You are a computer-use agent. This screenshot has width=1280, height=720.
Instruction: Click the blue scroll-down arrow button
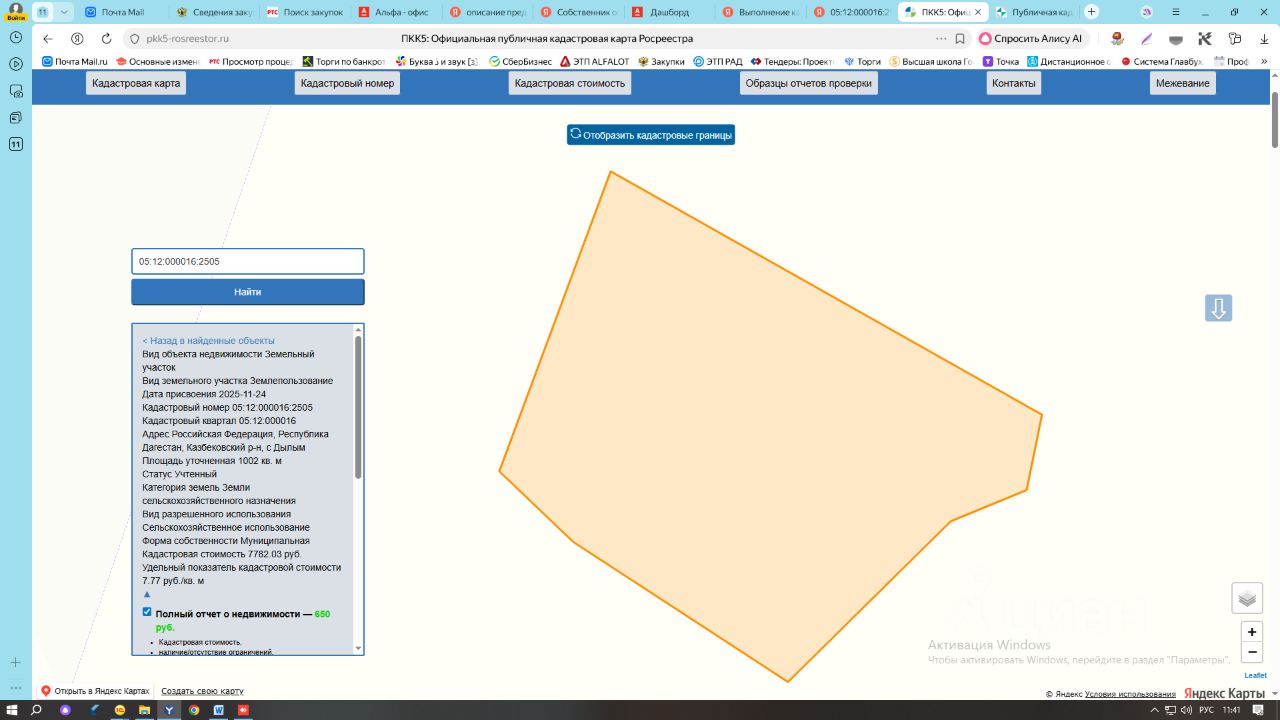[x=1218, y=308]
